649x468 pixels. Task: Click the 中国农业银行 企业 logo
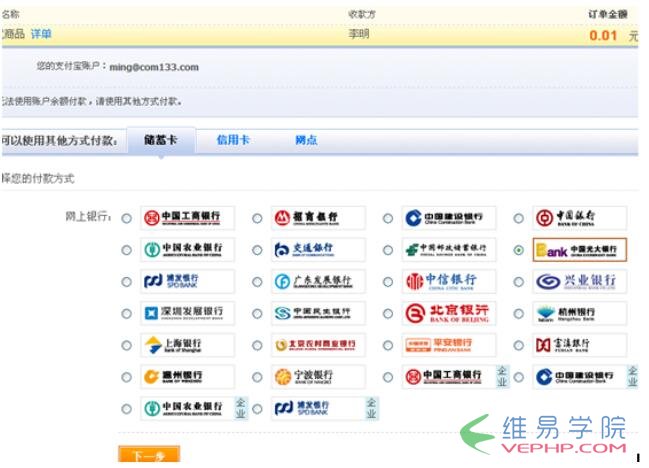point(194,408)
